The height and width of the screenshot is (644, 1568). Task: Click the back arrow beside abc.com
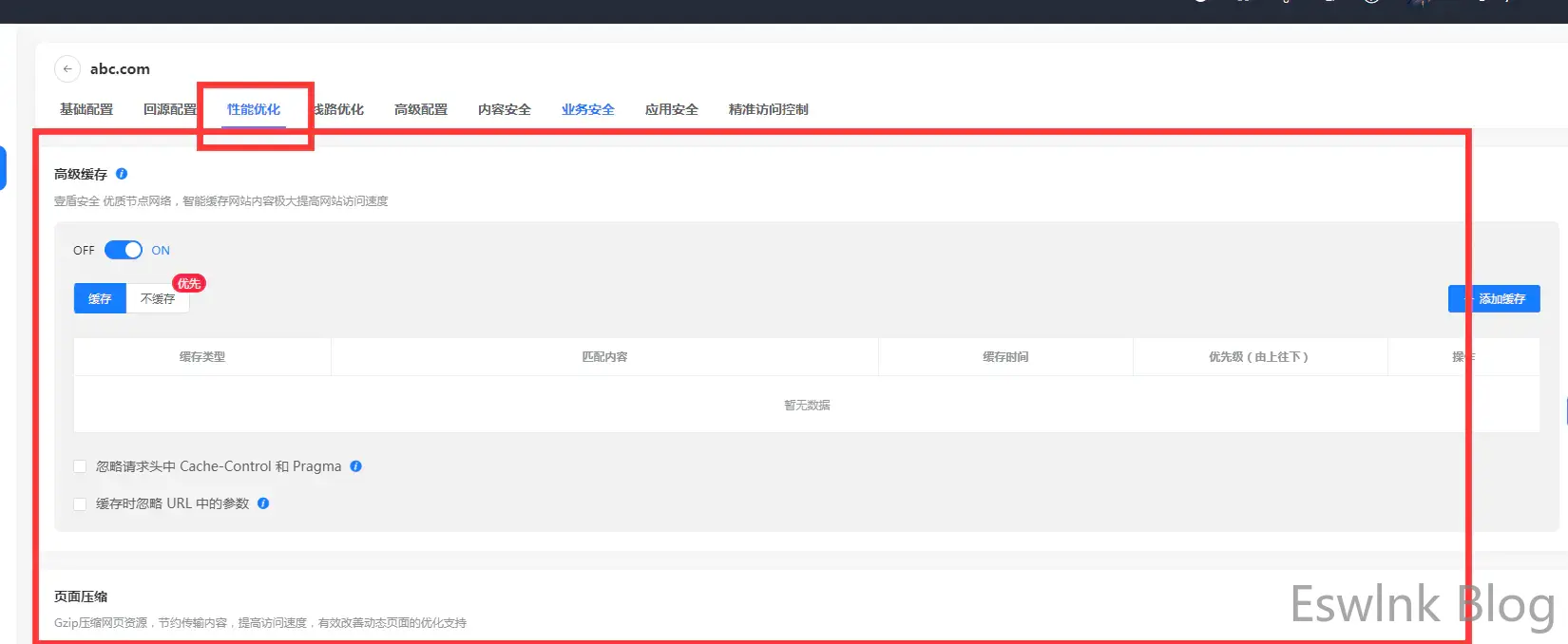point(67,69)
